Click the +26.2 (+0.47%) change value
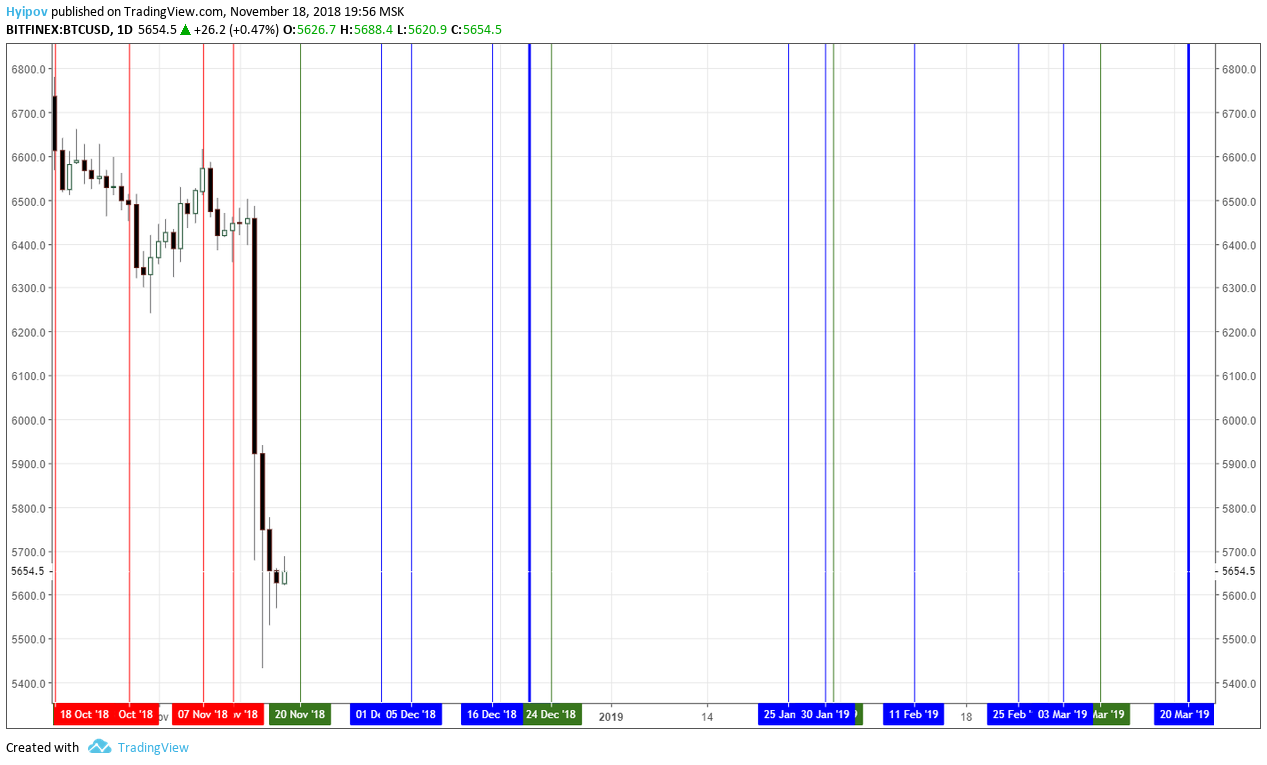Viewport: 1267px width, 765px height. (x=237, y=30)
